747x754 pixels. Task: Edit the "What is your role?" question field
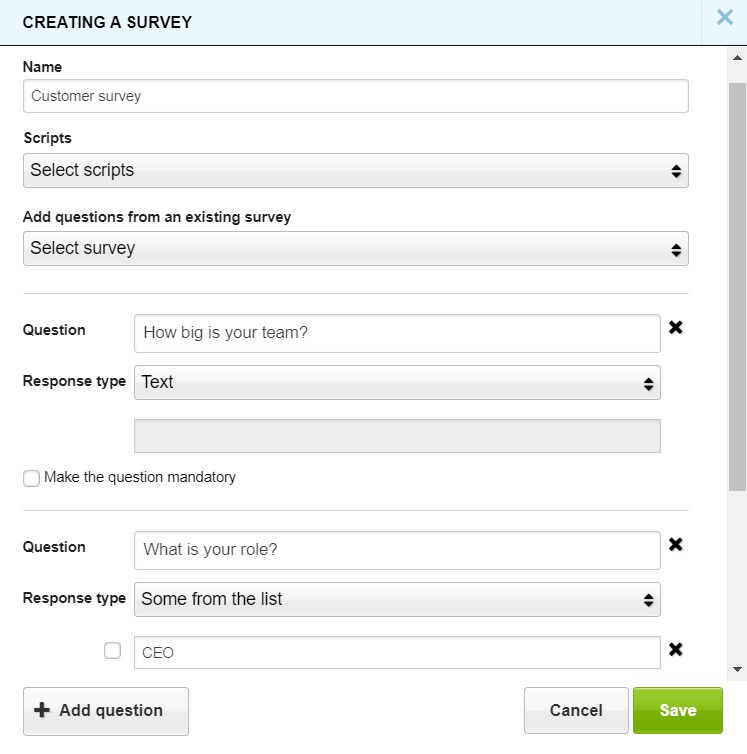tap(396, 550)
